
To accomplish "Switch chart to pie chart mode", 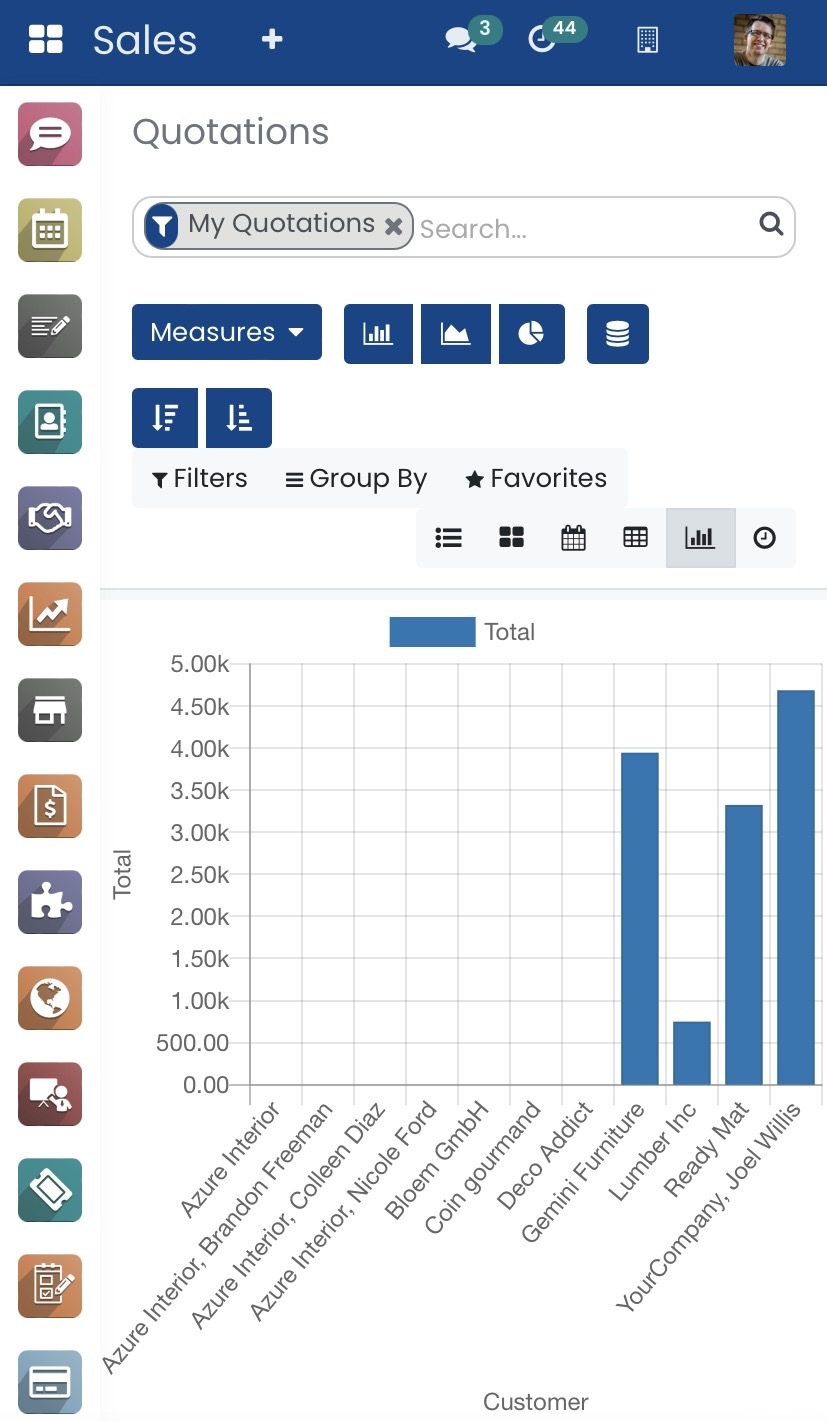I will [x=532, y=334].
